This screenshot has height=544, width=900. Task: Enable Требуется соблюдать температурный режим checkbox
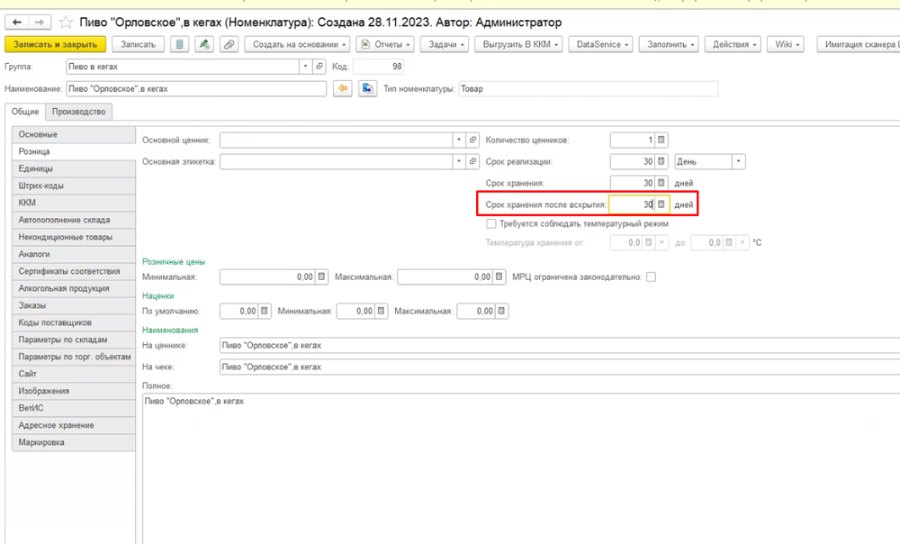coord(491,224)
